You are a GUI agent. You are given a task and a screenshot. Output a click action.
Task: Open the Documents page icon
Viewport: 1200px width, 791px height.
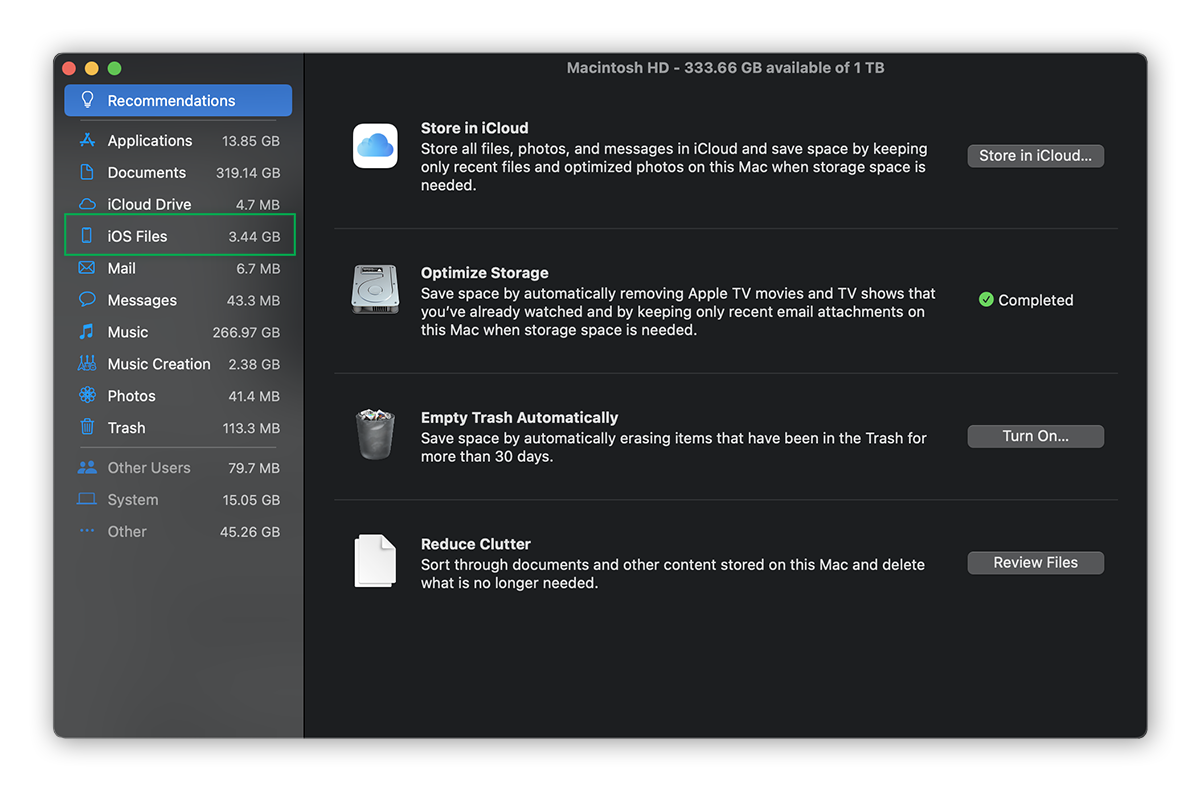87,172
